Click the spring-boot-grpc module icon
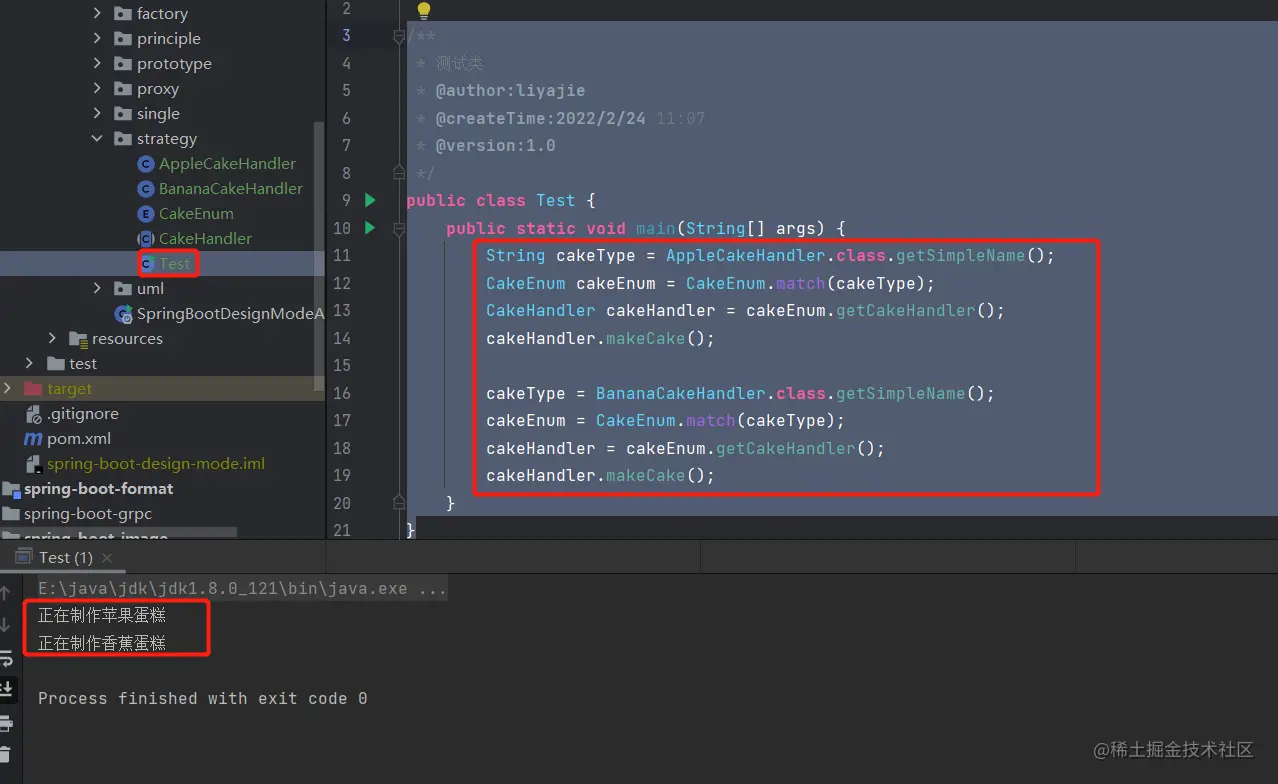This screenshot has height=784, width=1278. click(11, 514)
